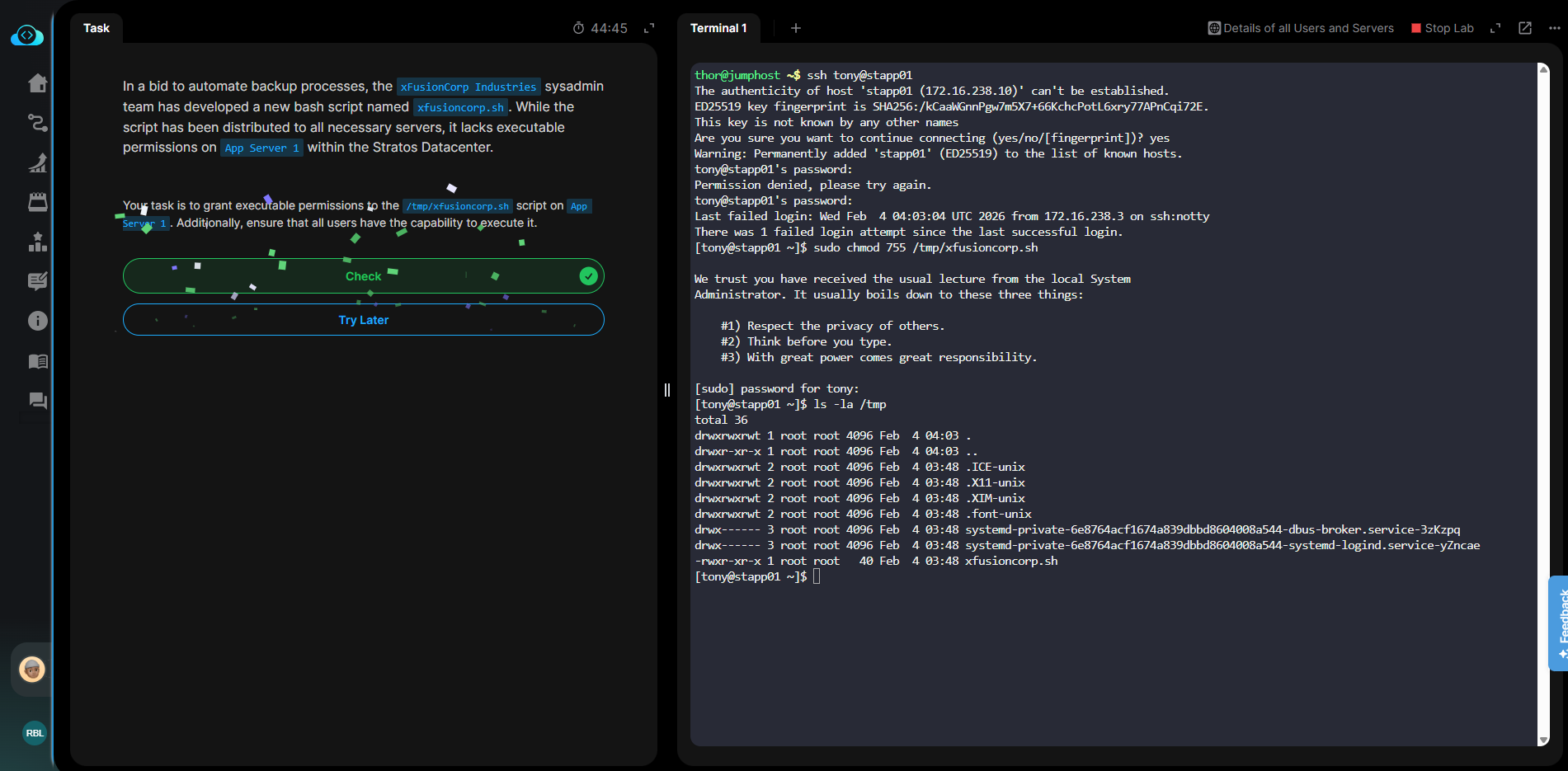Open the growth chart progress icon
The image size is (1568, 771).
(38, 162)
